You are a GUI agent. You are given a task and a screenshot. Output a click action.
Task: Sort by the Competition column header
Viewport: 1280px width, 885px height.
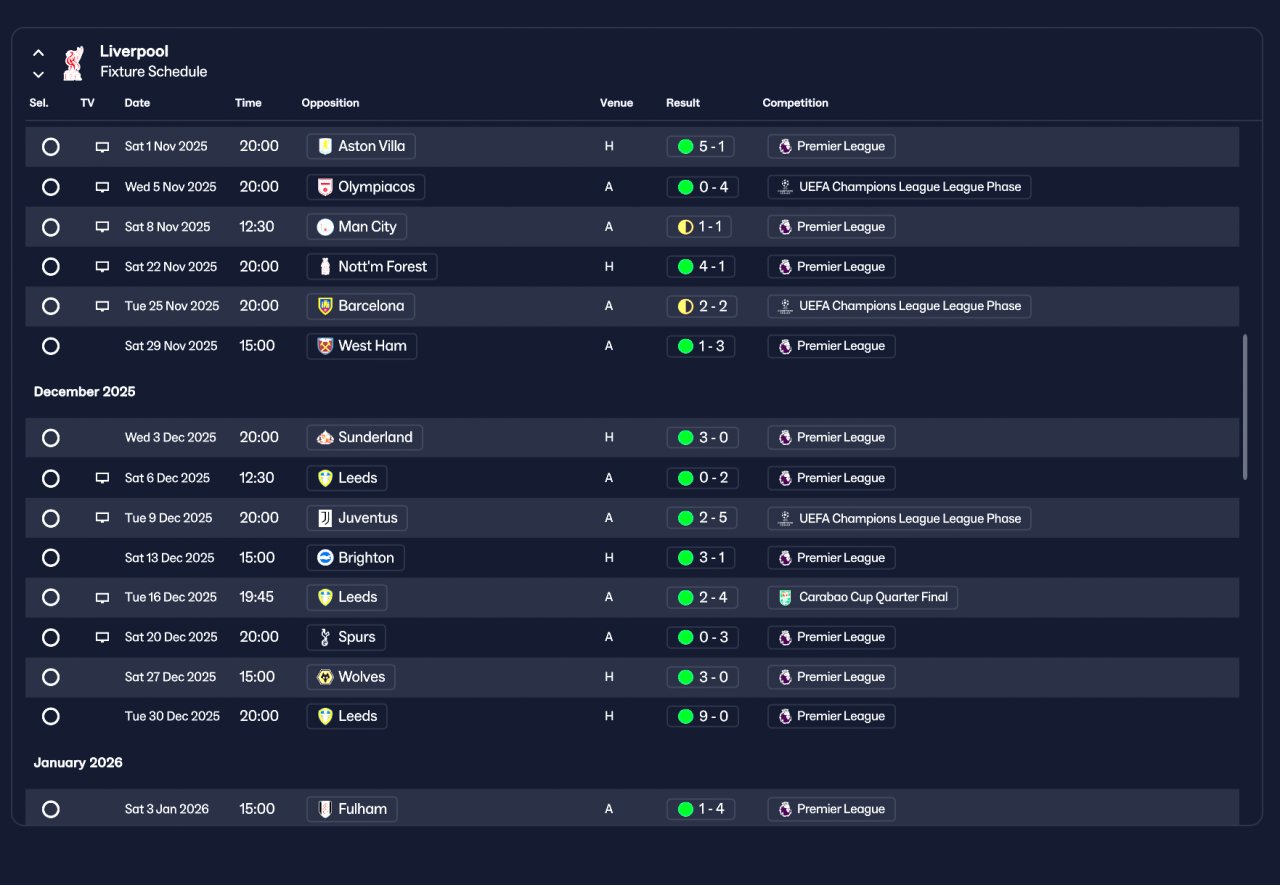point(795,103)
